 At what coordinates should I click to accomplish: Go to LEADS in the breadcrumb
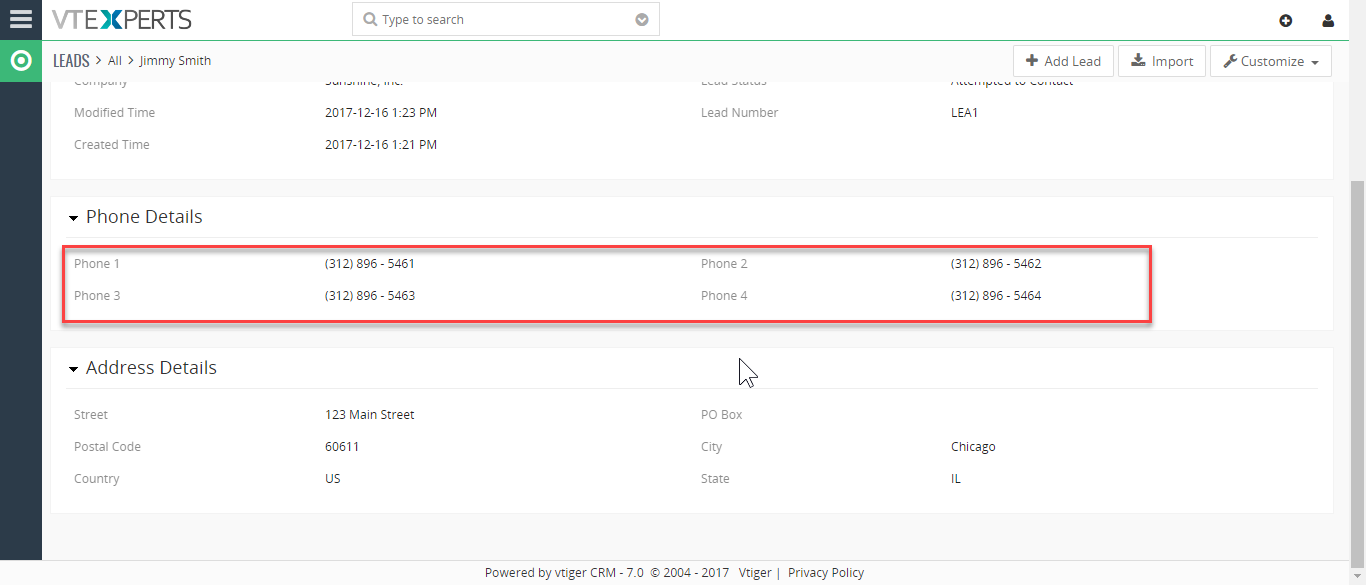pos(71,61)
